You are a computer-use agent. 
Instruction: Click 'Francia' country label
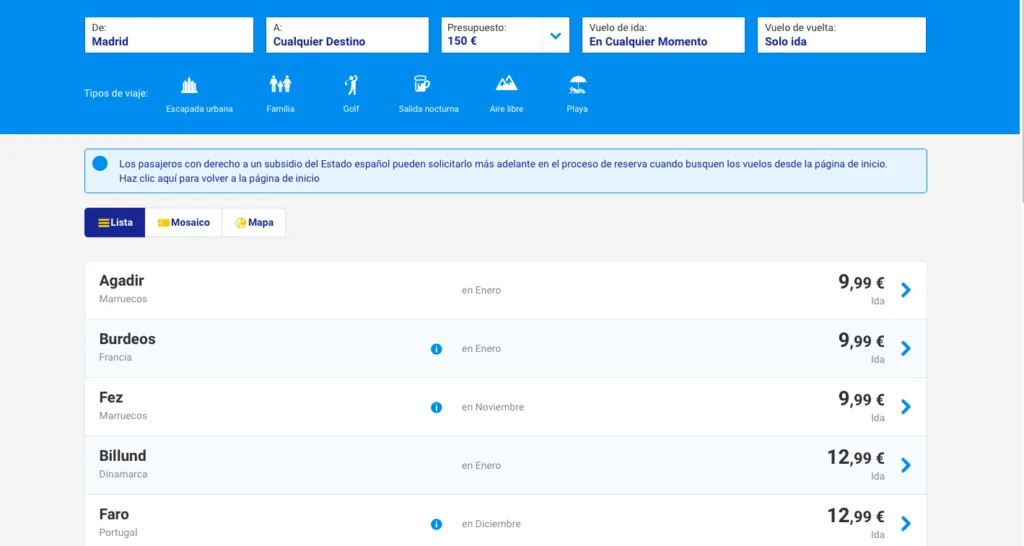click(116, 357)
